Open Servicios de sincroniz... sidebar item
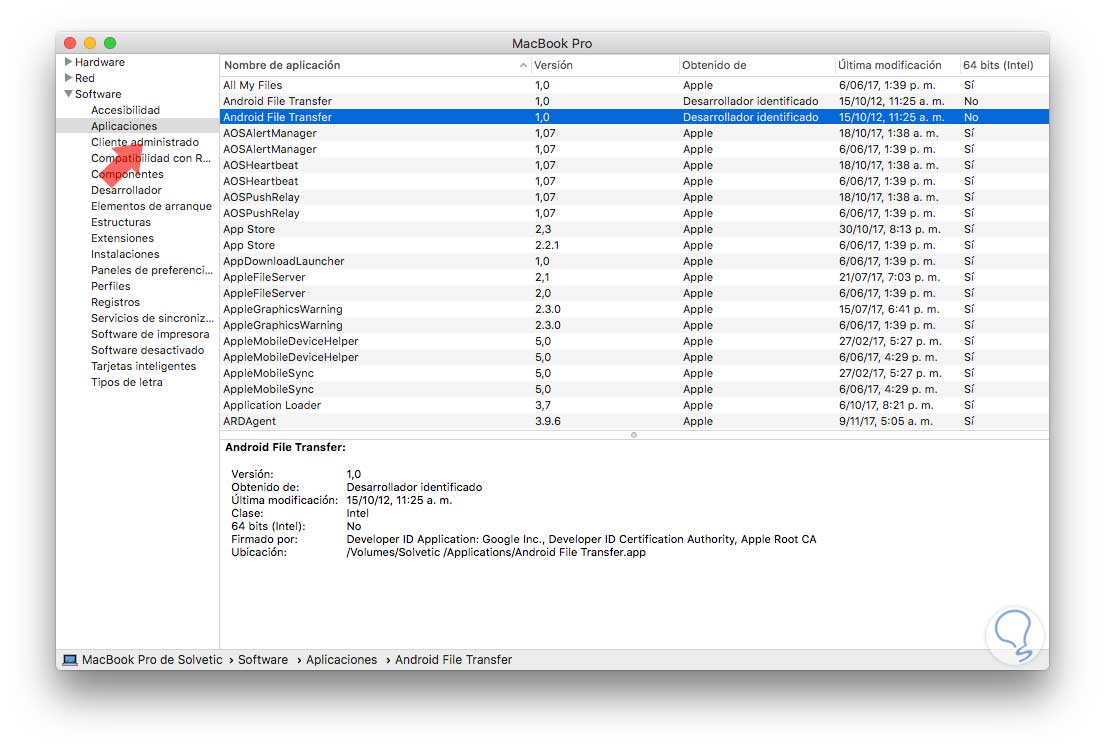 pyautogui.click(x=152, y=318)
